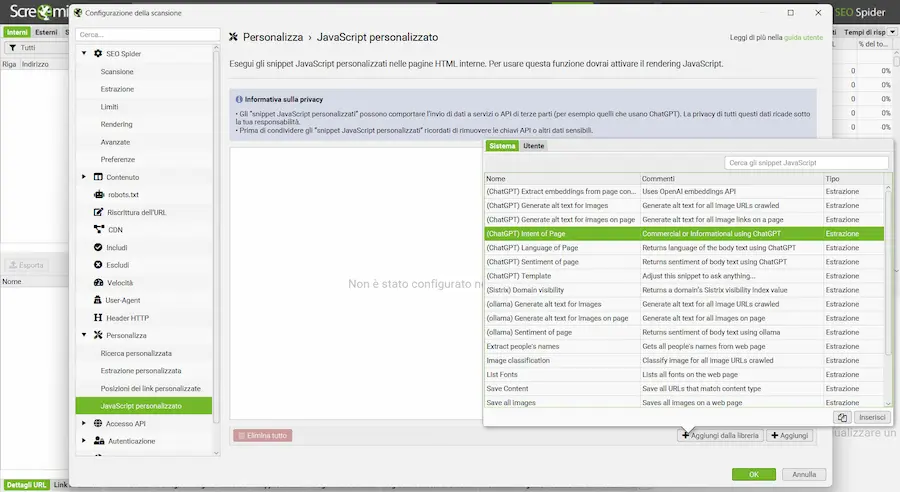Viewport: 900px width, 492px height.
Task: Select (ChatGPT) Sentiment of page snippet
Action: [x=684, y=262]
